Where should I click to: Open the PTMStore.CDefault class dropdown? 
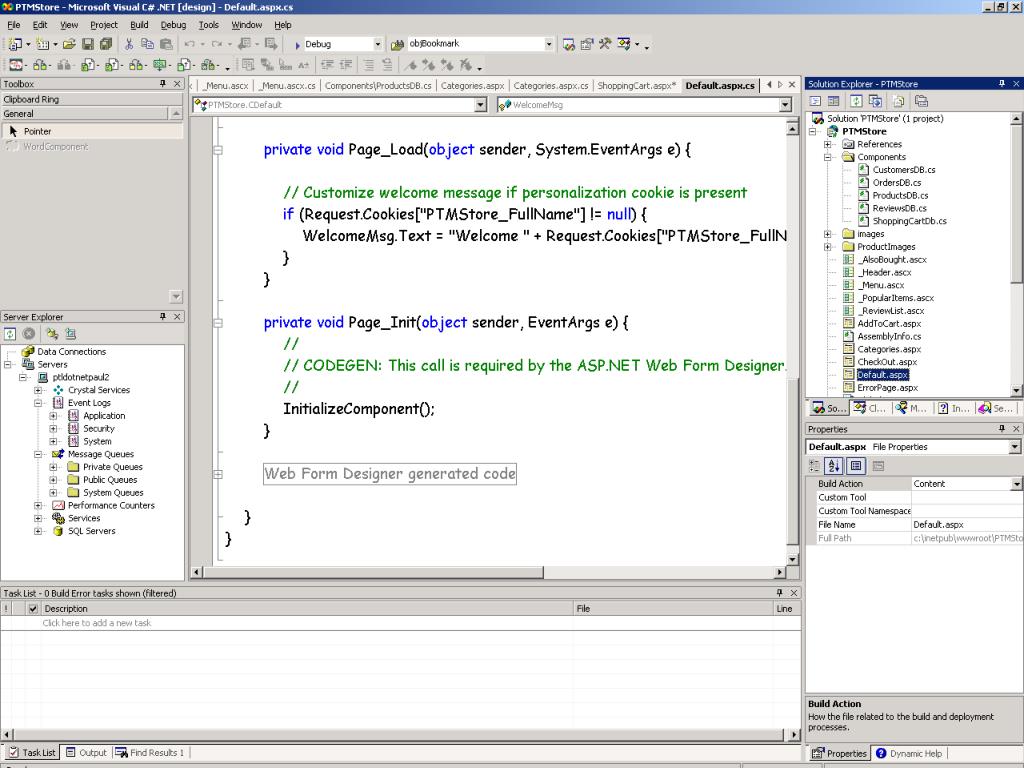click(x=481, y=104)
